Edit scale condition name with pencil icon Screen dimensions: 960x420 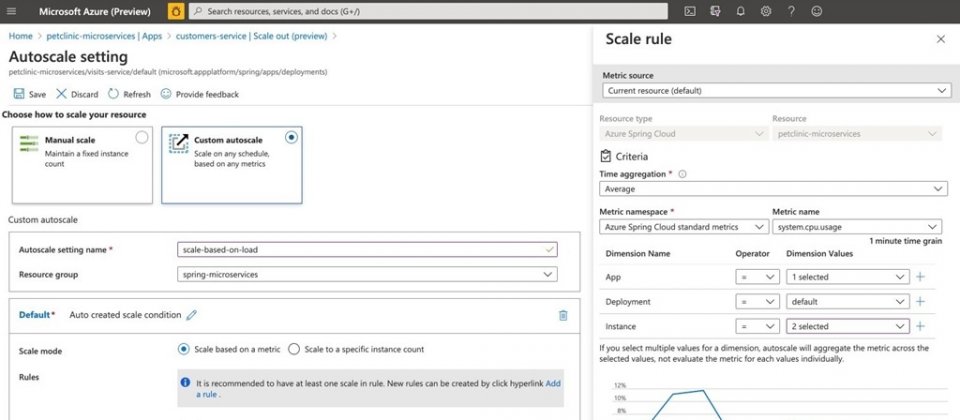pyautogui.click(x=192, y=315)
